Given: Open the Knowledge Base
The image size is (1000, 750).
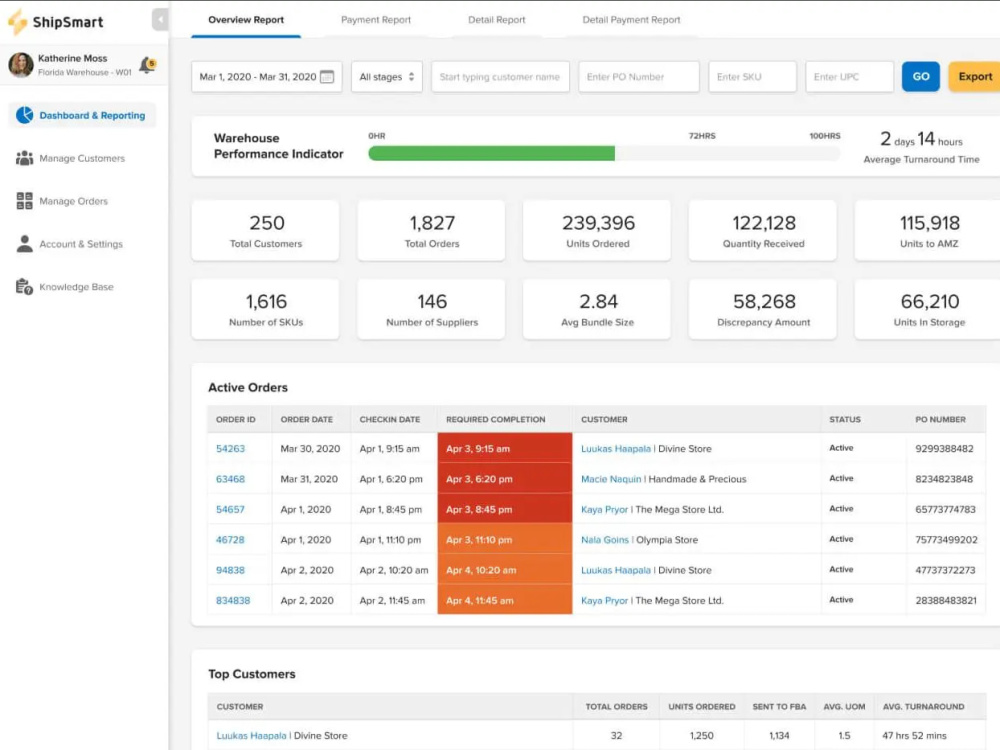Looking at the screenshot, I should [x=76, y=287].
